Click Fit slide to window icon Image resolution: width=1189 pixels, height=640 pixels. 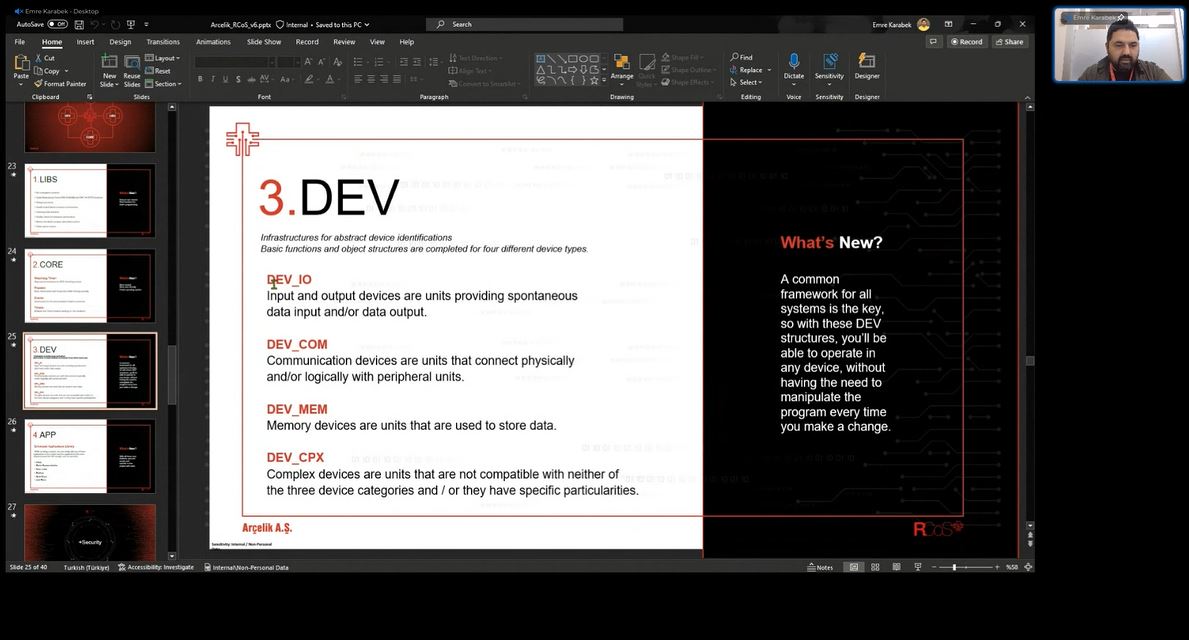coord(1028,567)
